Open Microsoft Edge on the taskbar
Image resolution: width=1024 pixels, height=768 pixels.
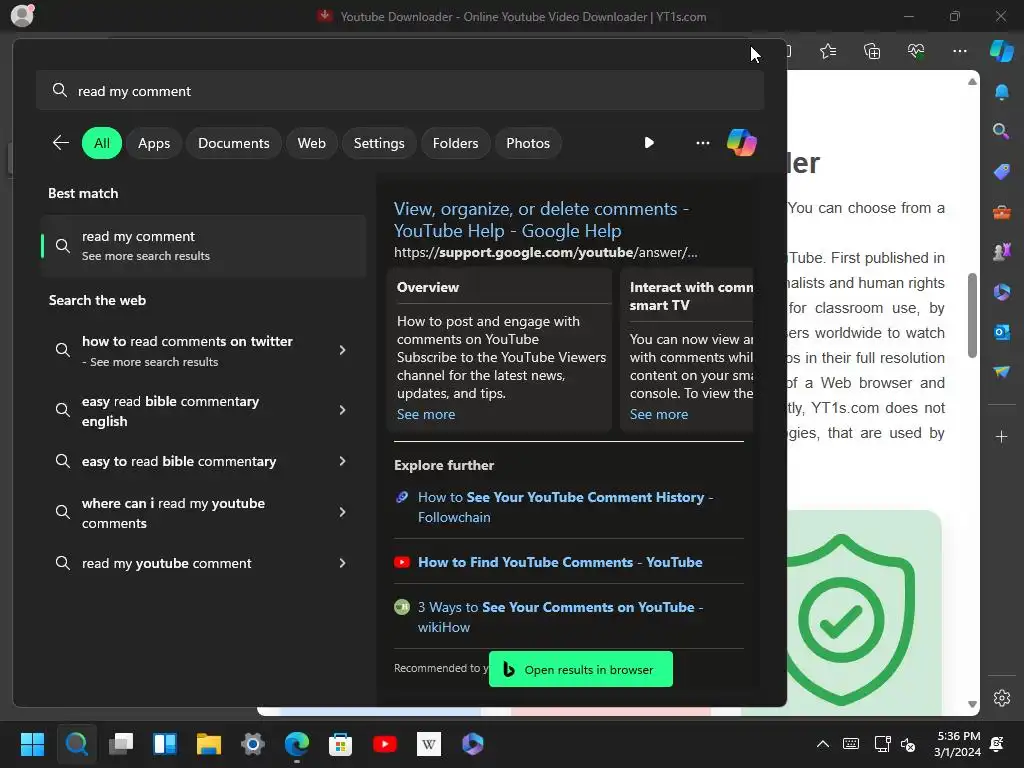tap(296, 744)
